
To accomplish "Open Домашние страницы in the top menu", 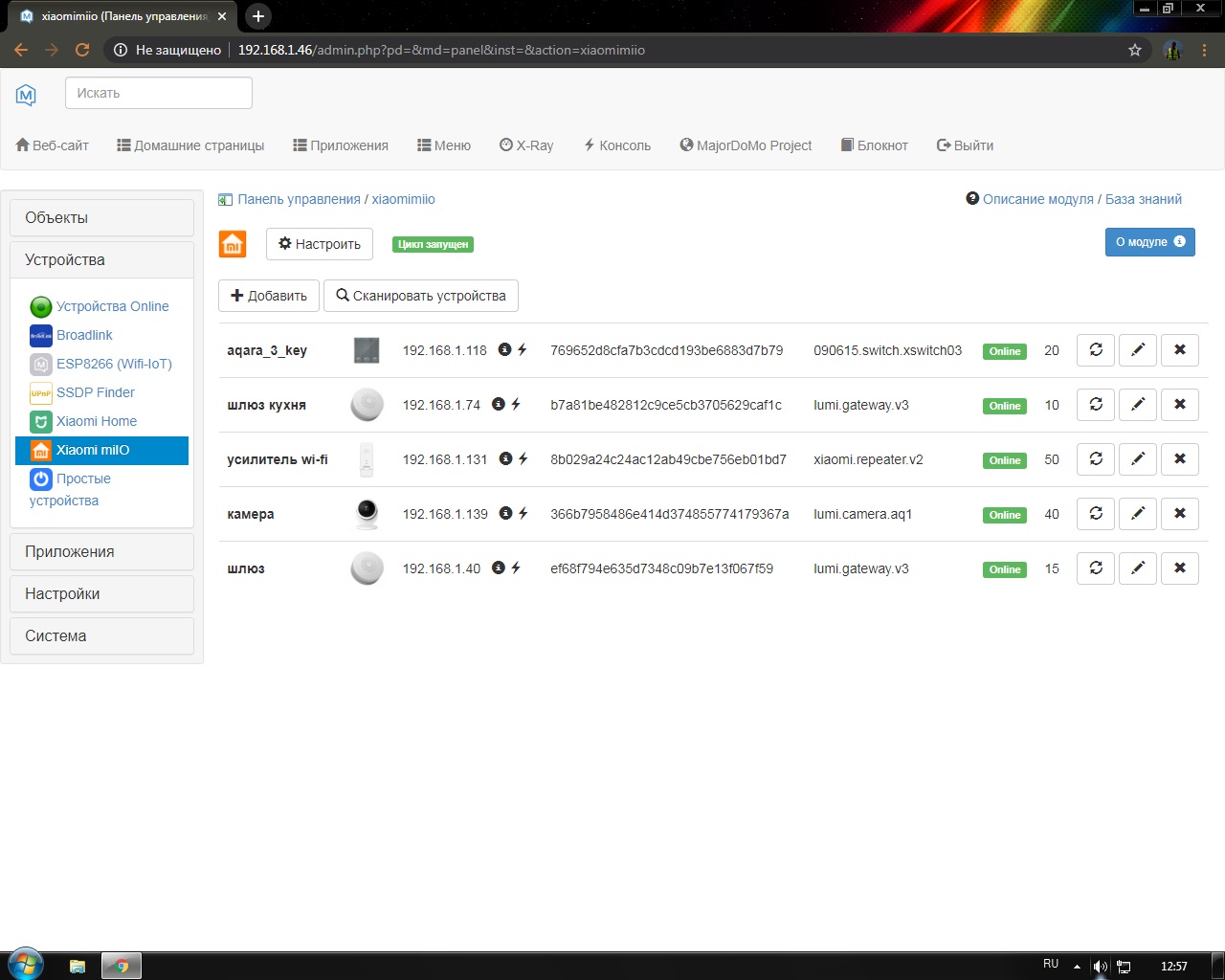I will pyautogui.click(x=190, y=145).
